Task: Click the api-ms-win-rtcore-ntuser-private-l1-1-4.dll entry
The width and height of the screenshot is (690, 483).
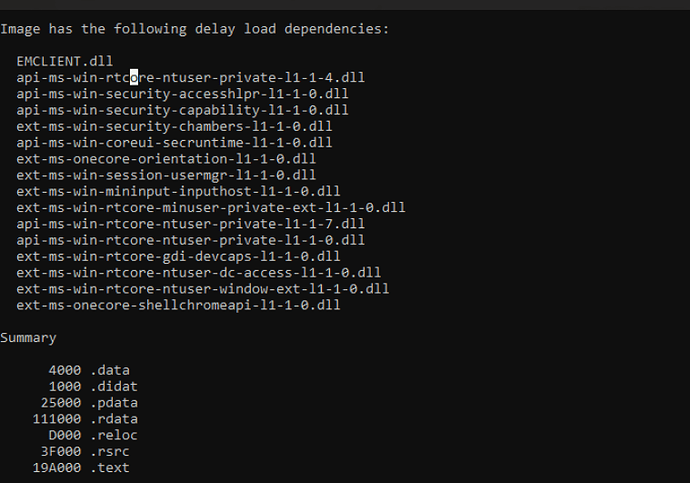Action: click(x=191, y=77)
